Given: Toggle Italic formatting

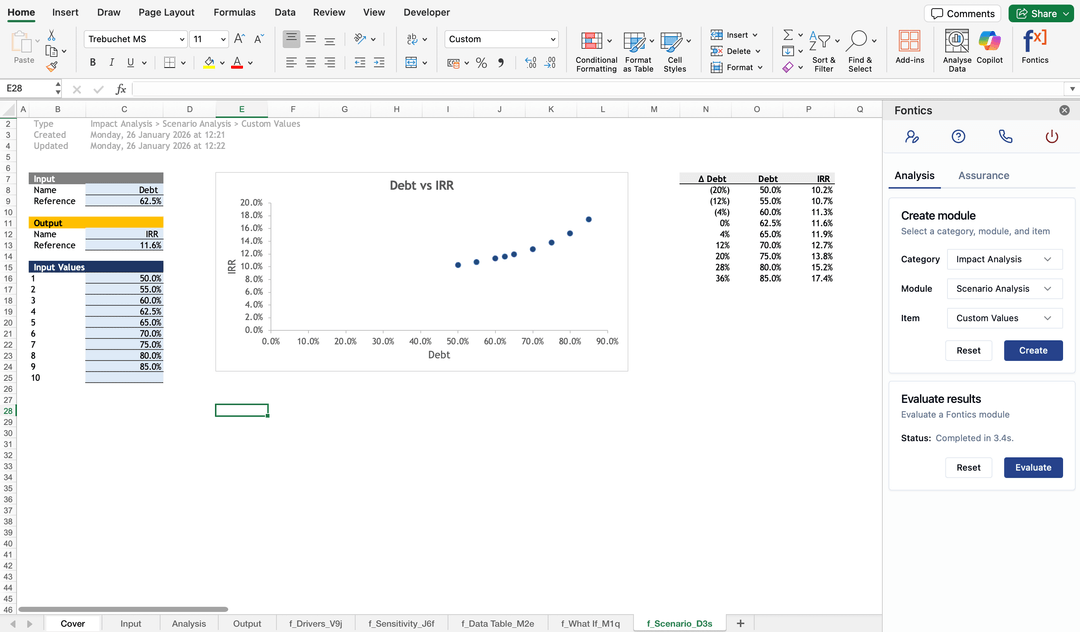Looking at the screenshot, I should pos(112,63).
